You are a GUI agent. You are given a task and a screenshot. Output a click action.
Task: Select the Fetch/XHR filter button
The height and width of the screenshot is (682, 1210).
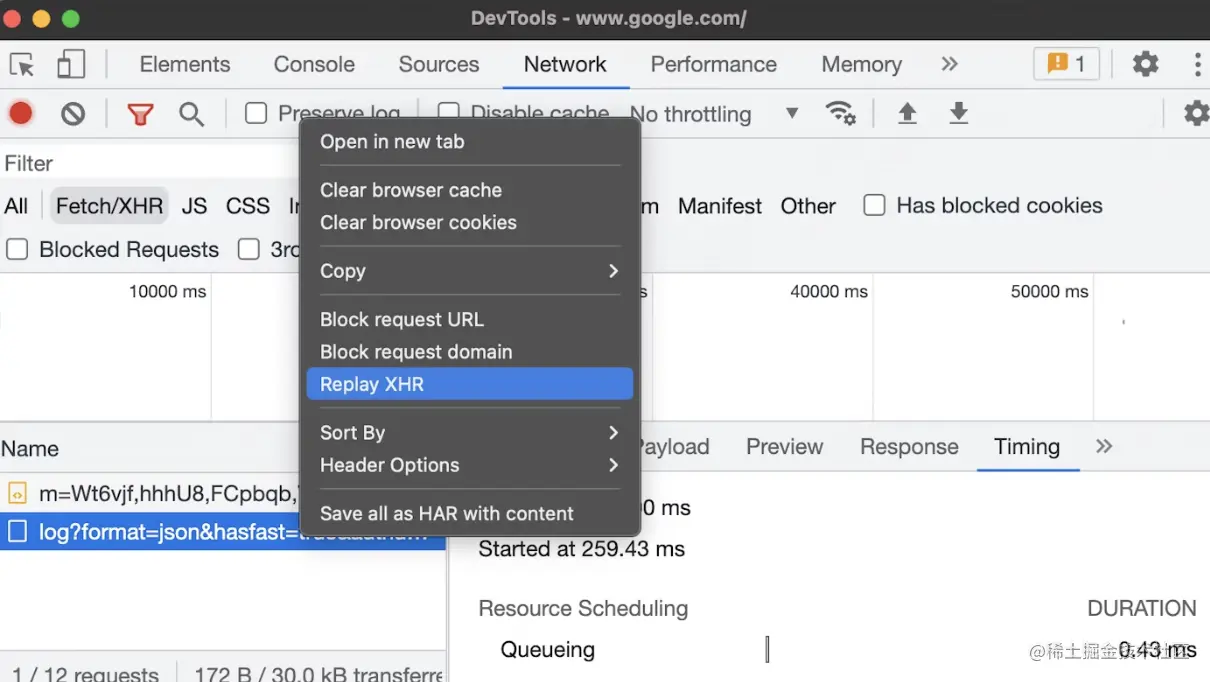109,206
